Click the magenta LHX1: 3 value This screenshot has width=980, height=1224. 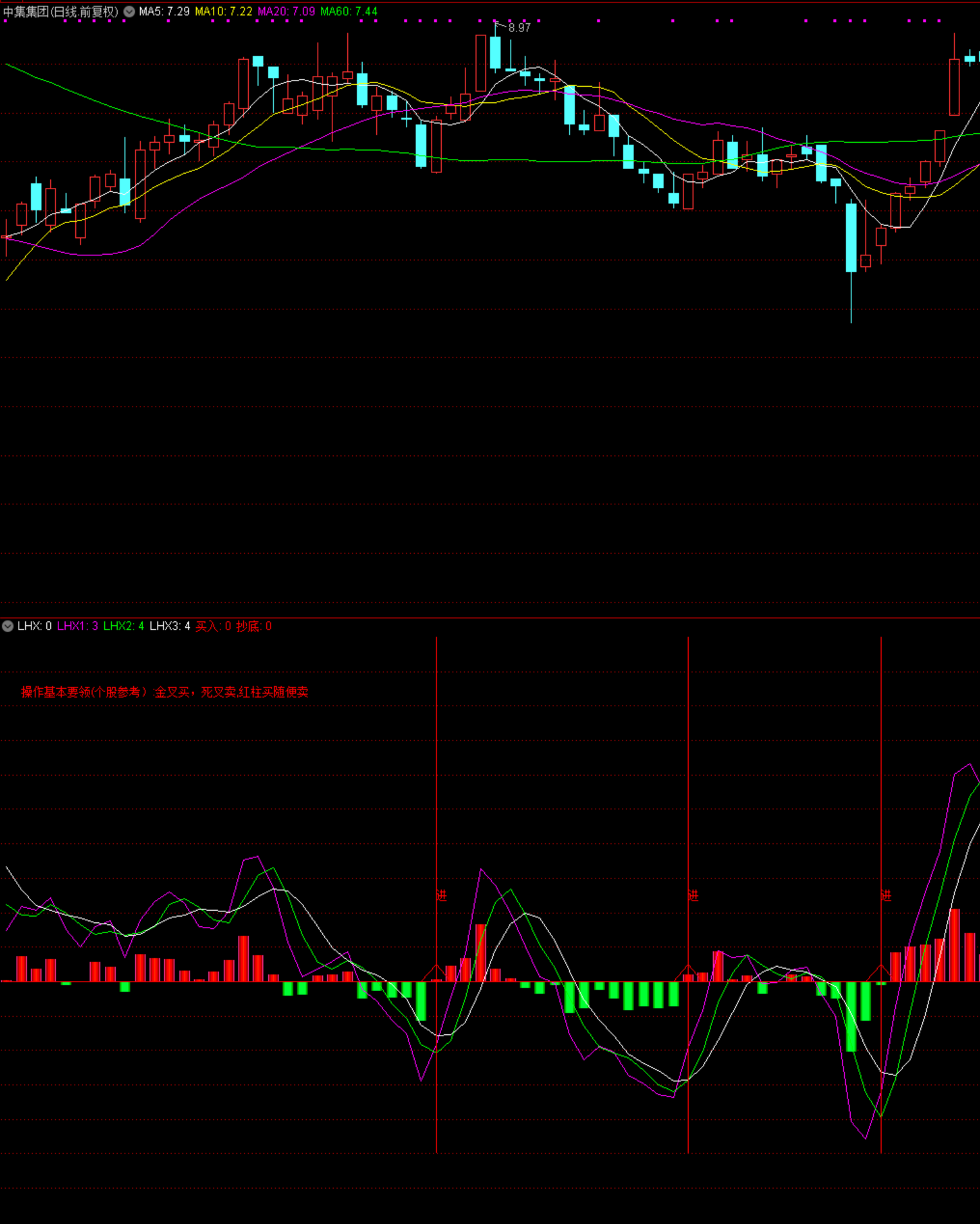point(78,626)
